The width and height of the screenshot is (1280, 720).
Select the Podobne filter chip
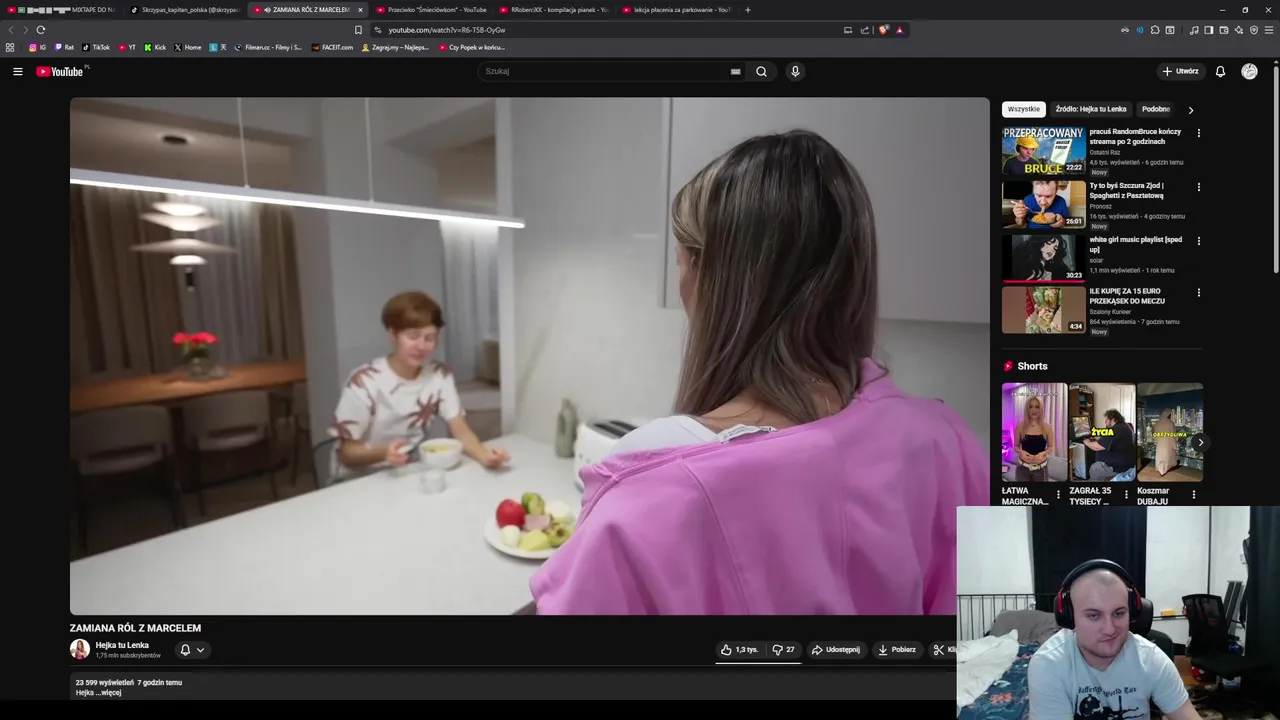pos(1156,109)
